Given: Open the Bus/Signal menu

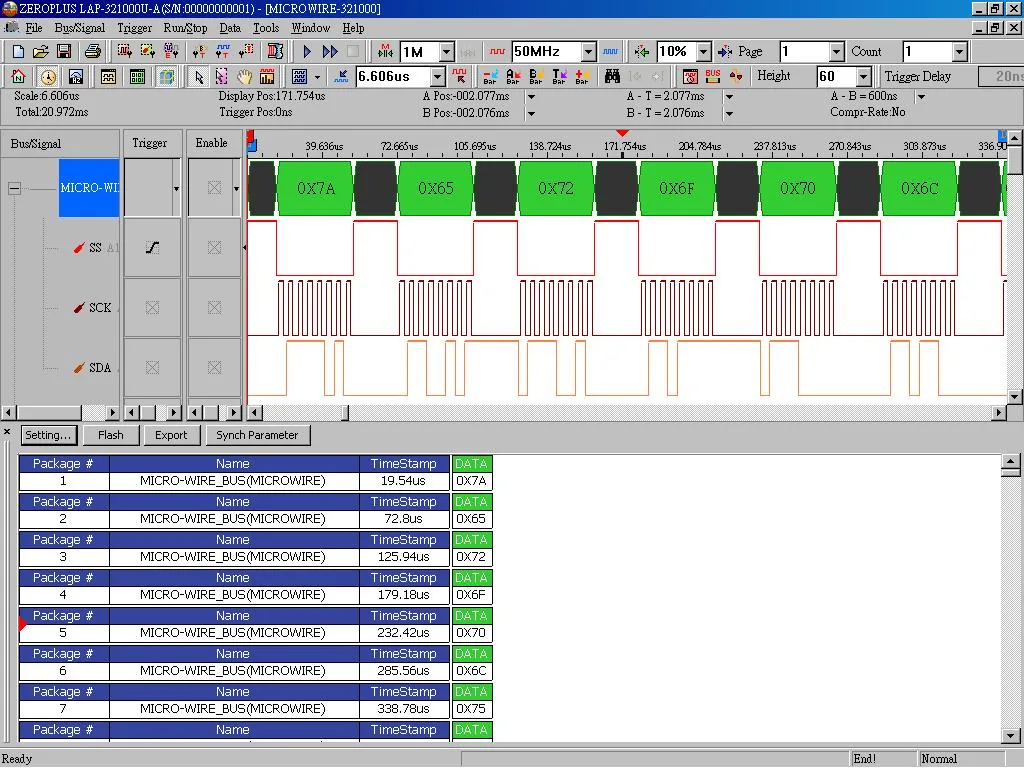Looking at the screenshot, I should point(80,28).
